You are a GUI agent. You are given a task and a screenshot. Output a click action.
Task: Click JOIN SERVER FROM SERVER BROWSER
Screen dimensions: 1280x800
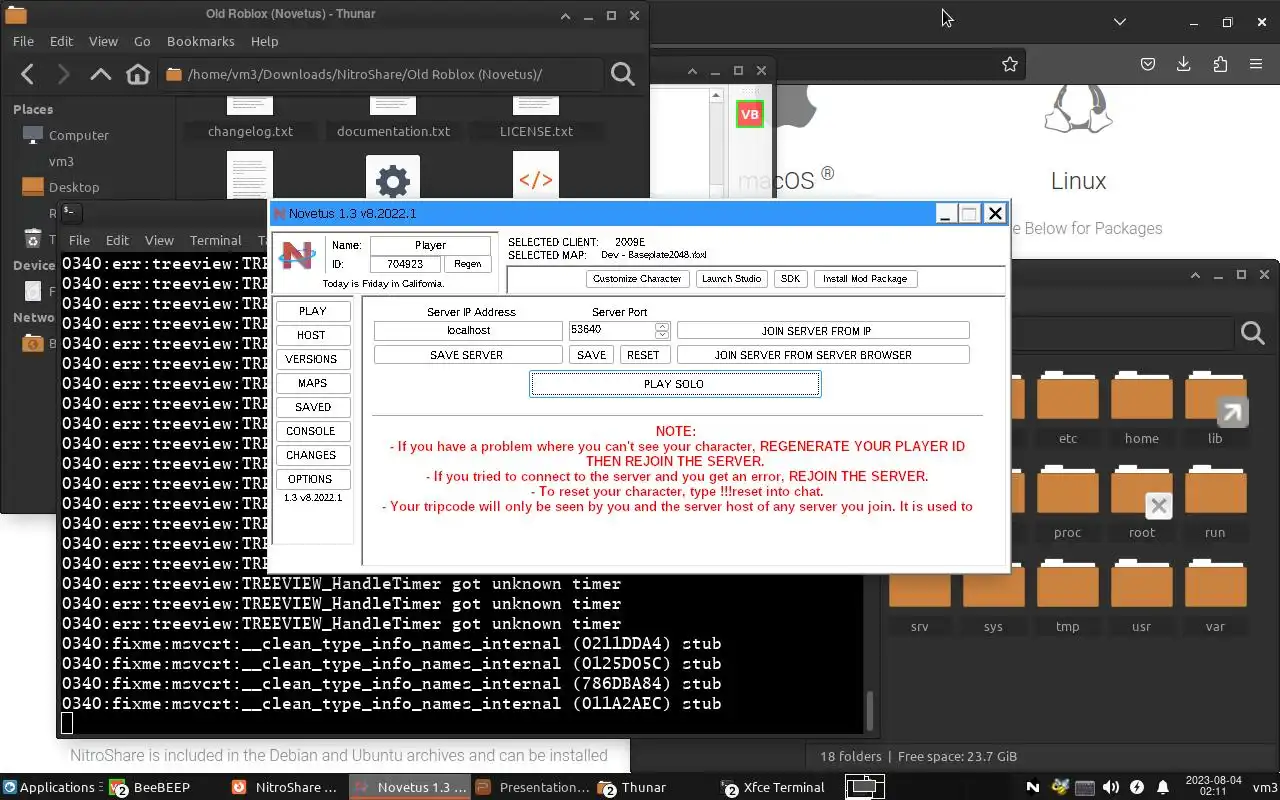tap(823, 355)
